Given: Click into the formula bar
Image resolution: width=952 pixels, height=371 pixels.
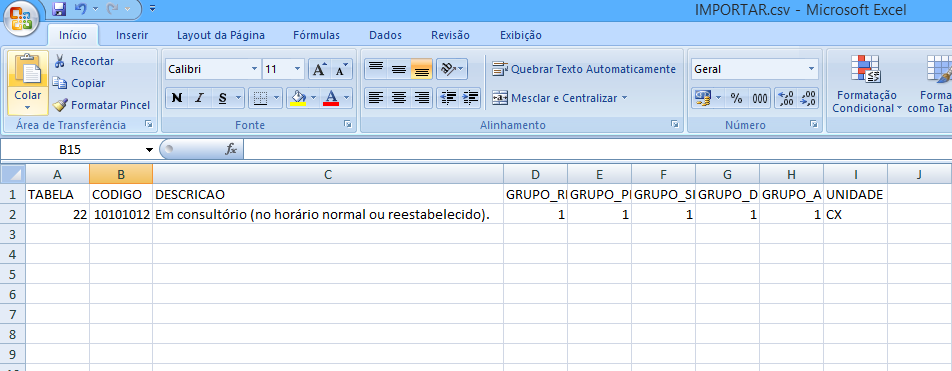Looking at the screenshot, I should pyautogui.click(x=597, y=149).
